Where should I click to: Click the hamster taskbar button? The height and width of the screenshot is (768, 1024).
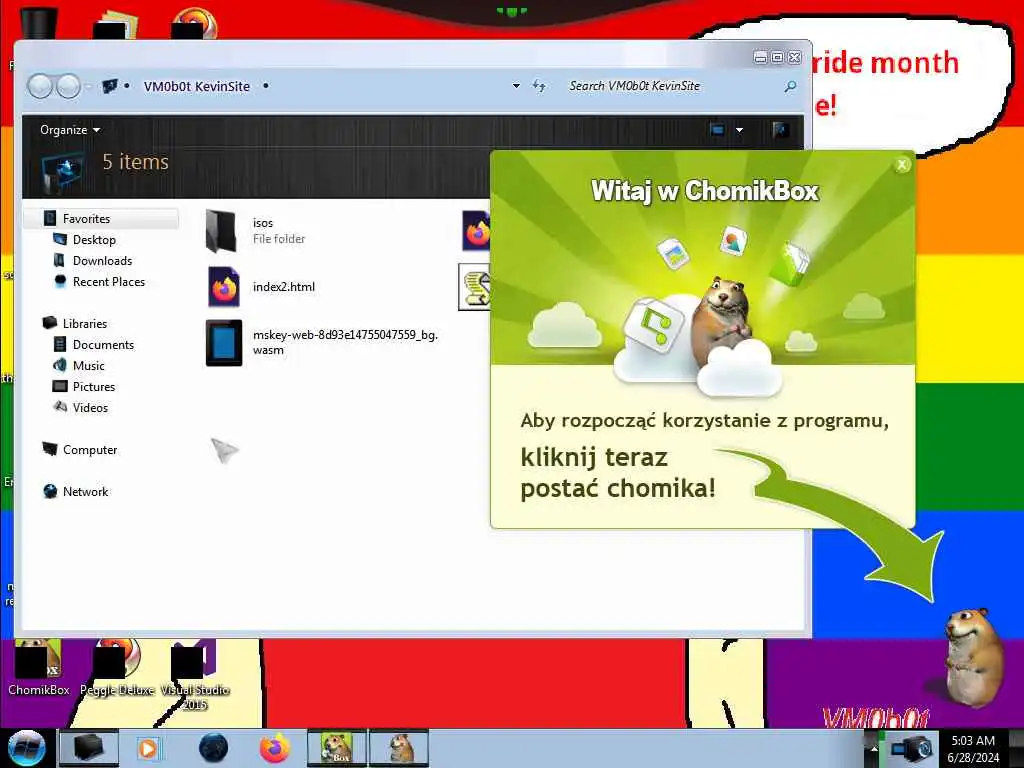399,748
